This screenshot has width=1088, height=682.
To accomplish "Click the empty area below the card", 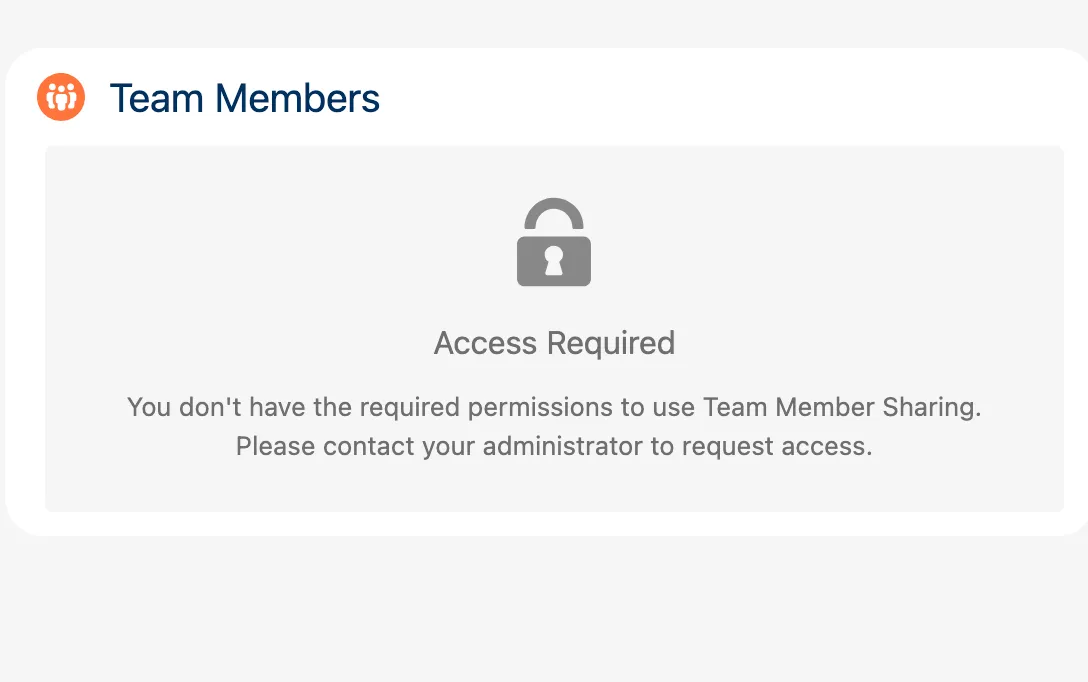I will point(544,610).
